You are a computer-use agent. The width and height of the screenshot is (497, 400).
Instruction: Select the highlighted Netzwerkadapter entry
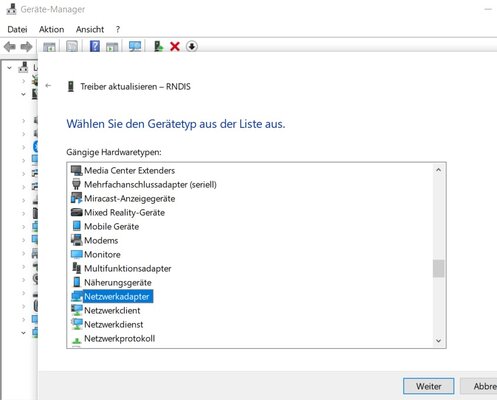[117, 296]
